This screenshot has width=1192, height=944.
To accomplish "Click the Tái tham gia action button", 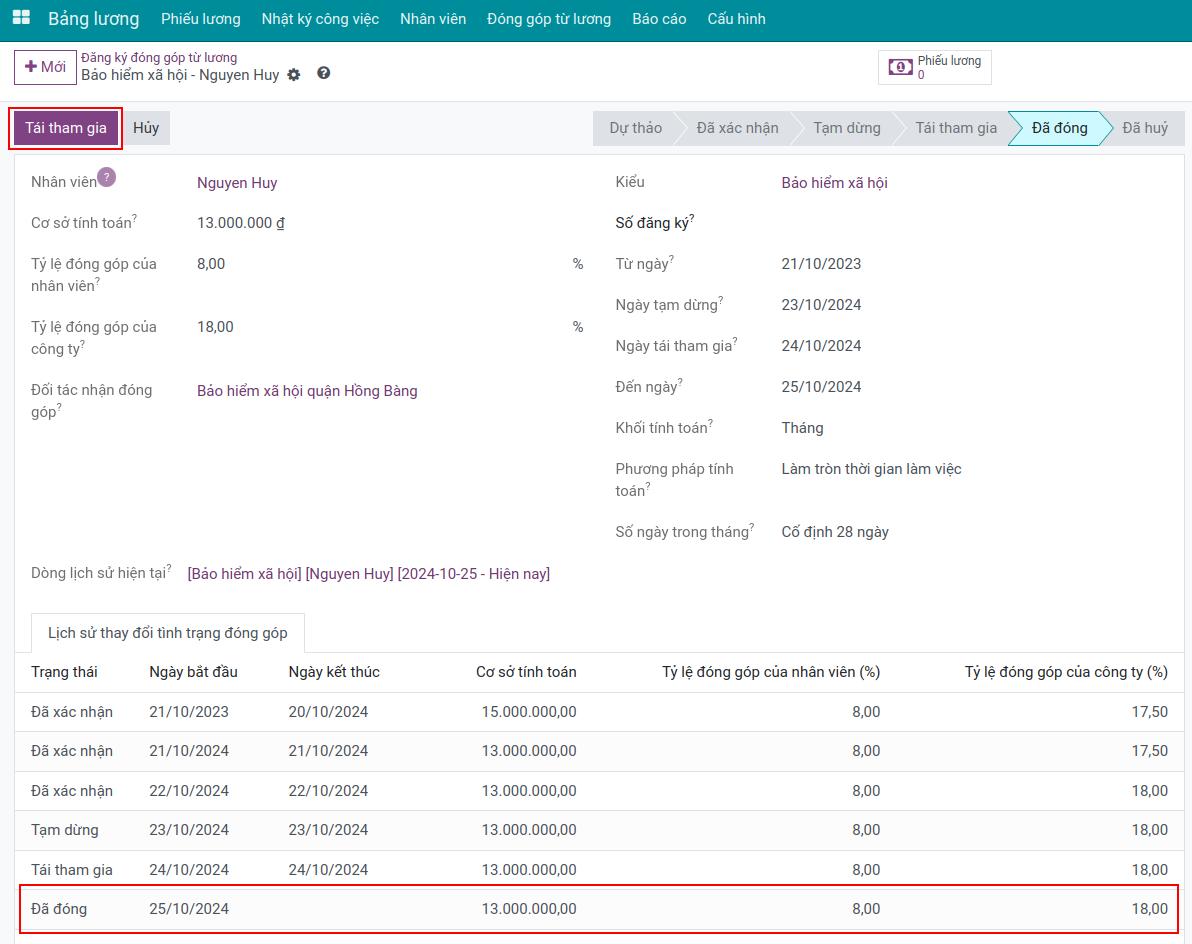I will point(66,128).
